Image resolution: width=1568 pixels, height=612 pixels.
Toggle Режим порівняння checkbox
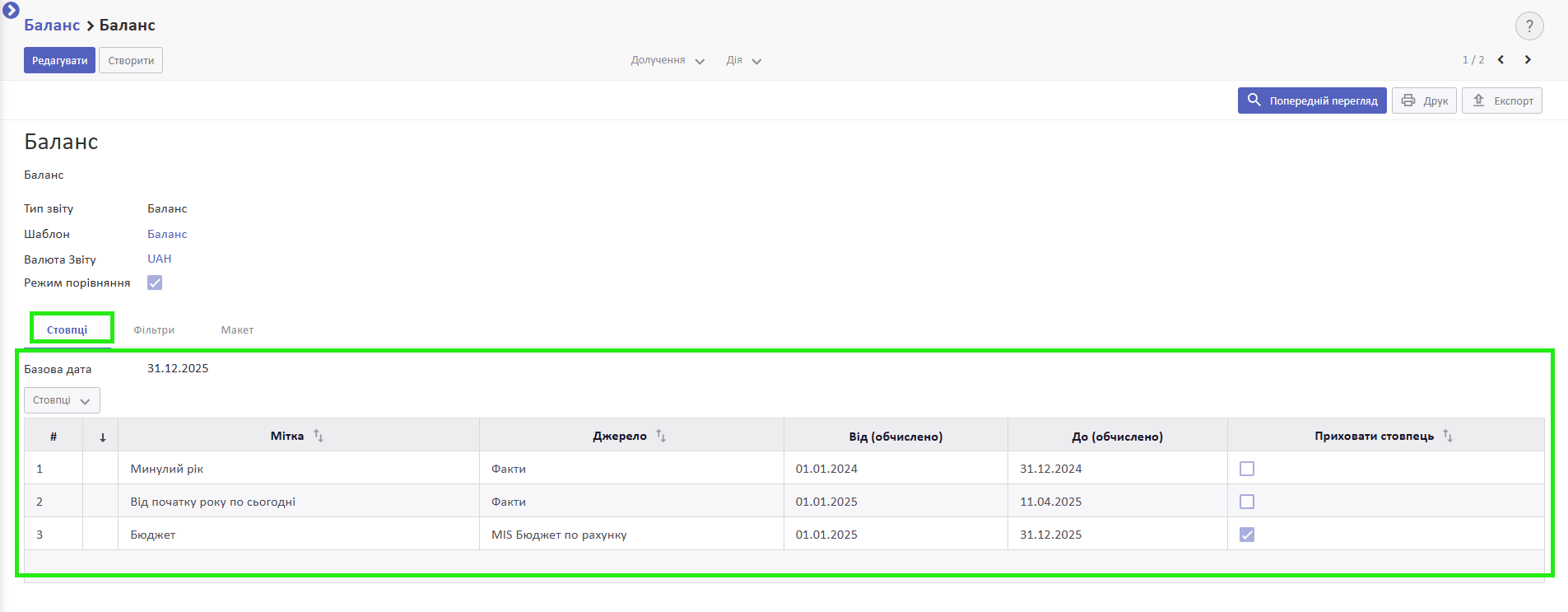point(155,283)
